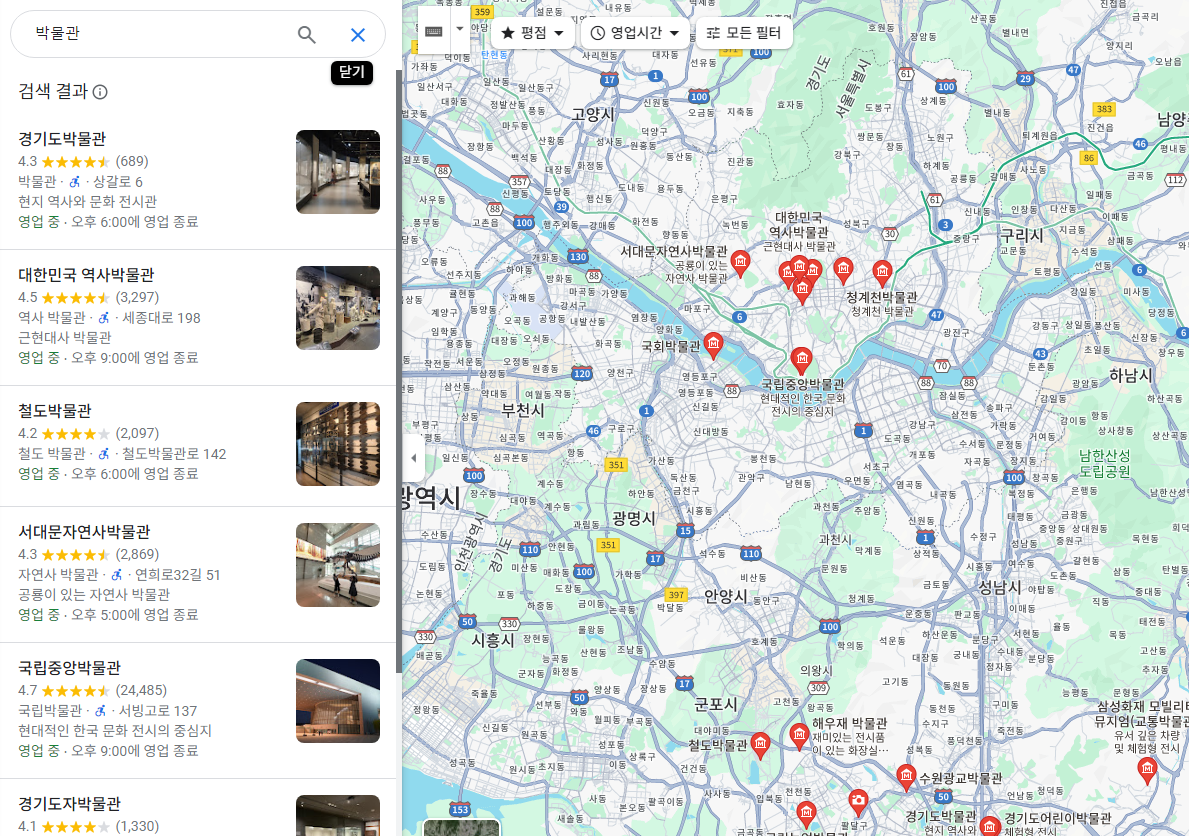This screenshot has width=1189, height=836.
Task: Click the 국립중앙박물관 photo thumbnail
Action: click(x=337, y=700)
